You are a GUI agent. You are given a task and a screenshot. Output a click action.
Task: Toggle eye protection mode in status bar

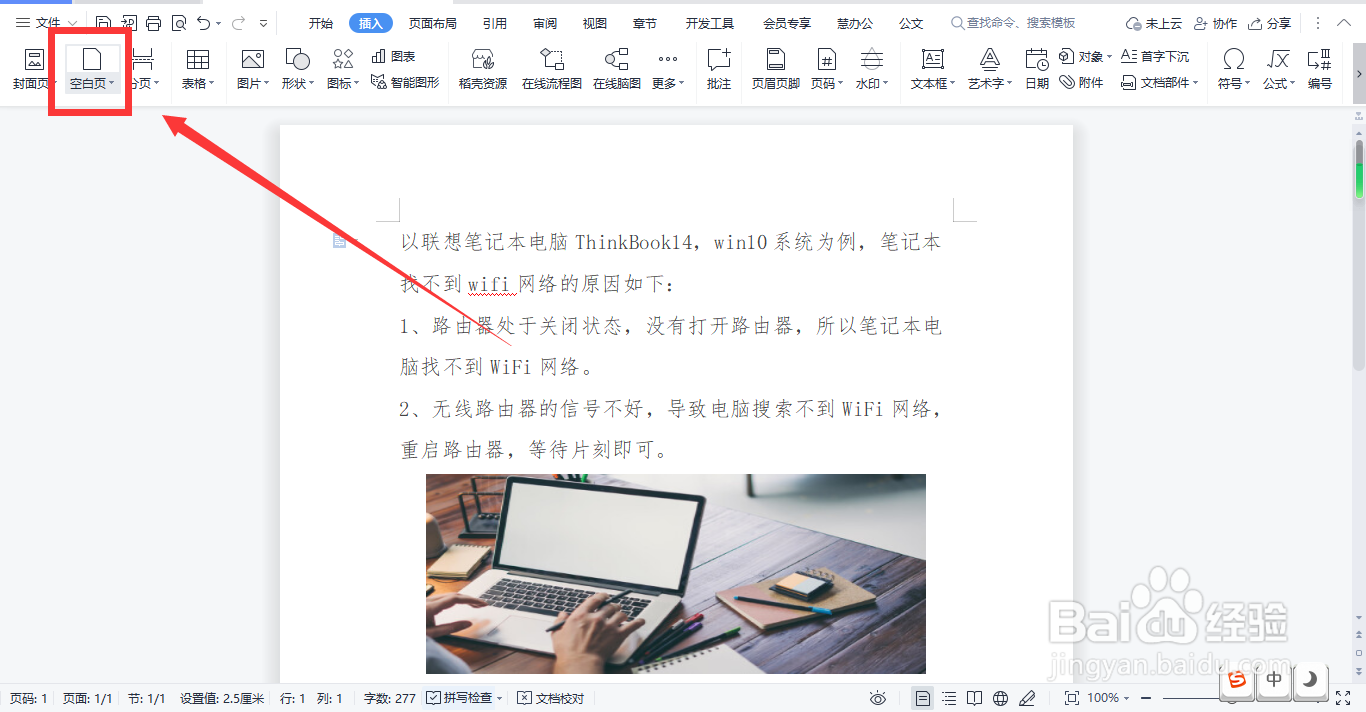pyautogui.click(x=878, y=698)
